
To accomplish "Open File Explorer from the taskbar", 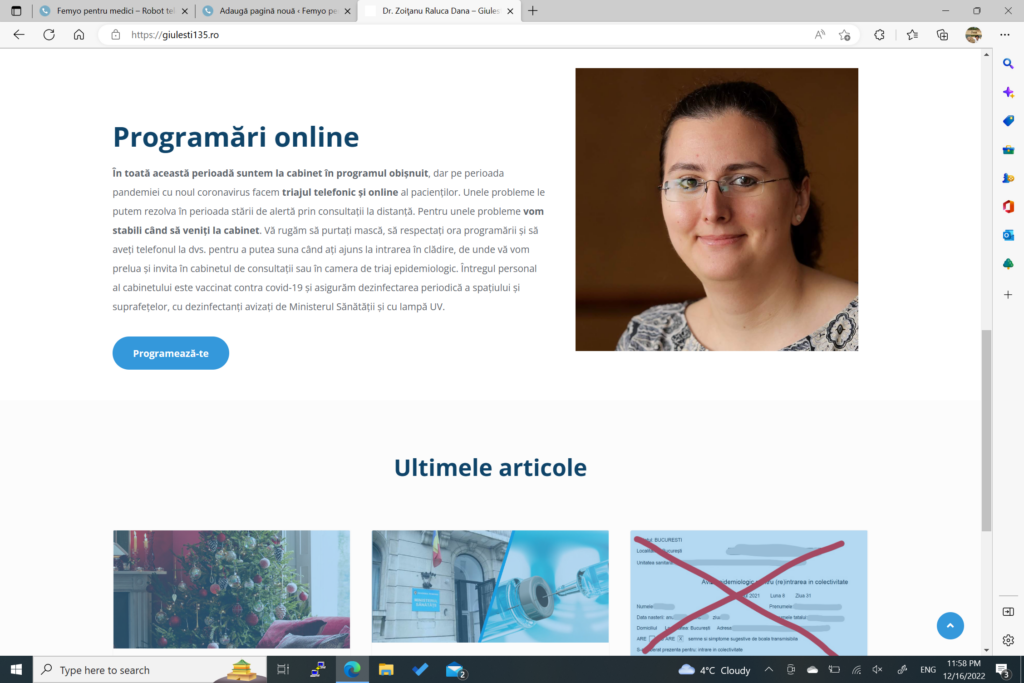I will point(386,669).
